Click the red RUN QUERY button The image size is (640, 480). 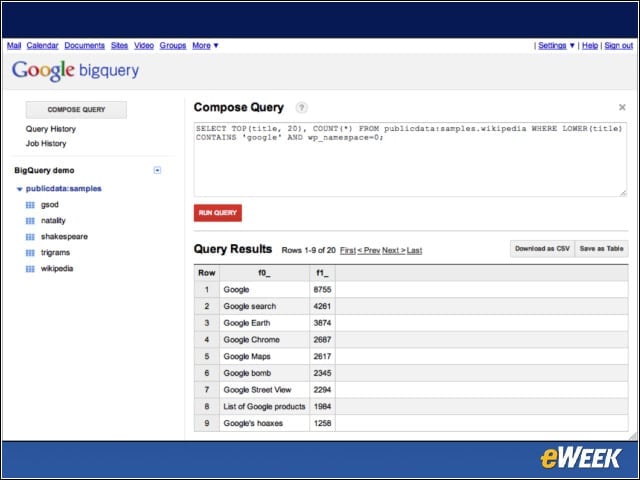218,213
